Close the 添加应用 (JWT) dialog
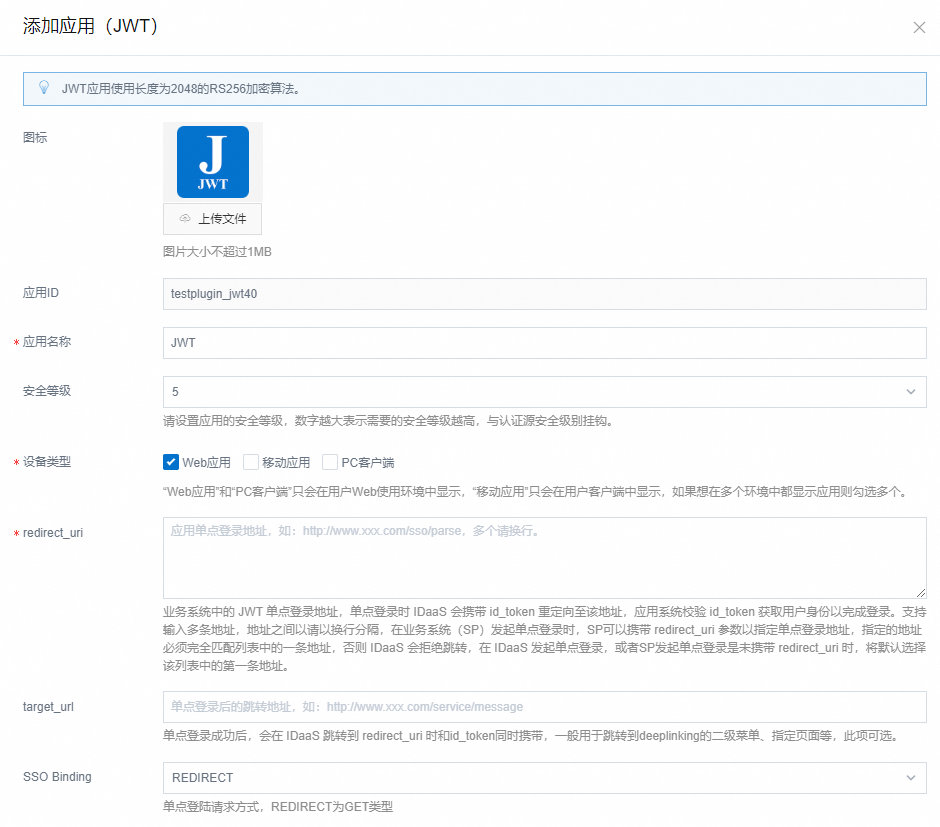Image resolution: width=940 pixels, height=827 pixels. point(919,28)
